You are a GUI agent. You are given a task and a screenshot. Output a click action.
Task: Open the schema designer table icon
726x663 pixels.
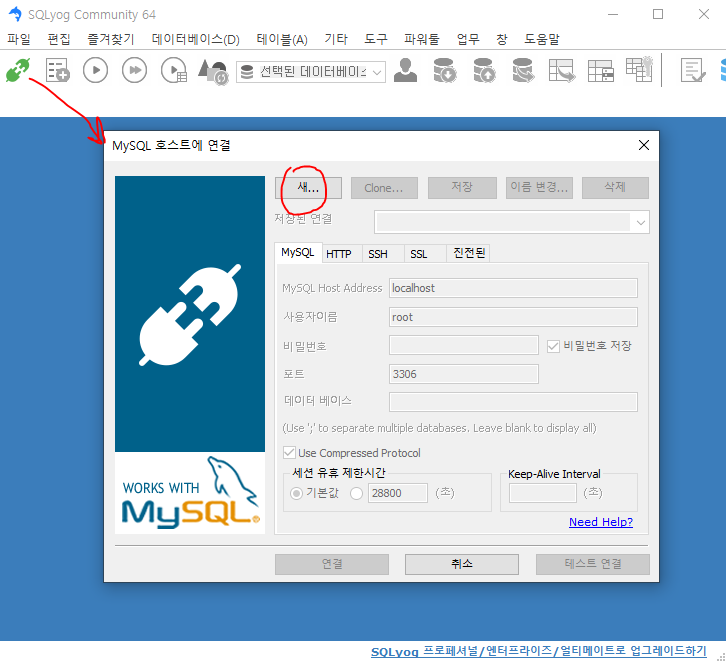click(x=601, y=71)
